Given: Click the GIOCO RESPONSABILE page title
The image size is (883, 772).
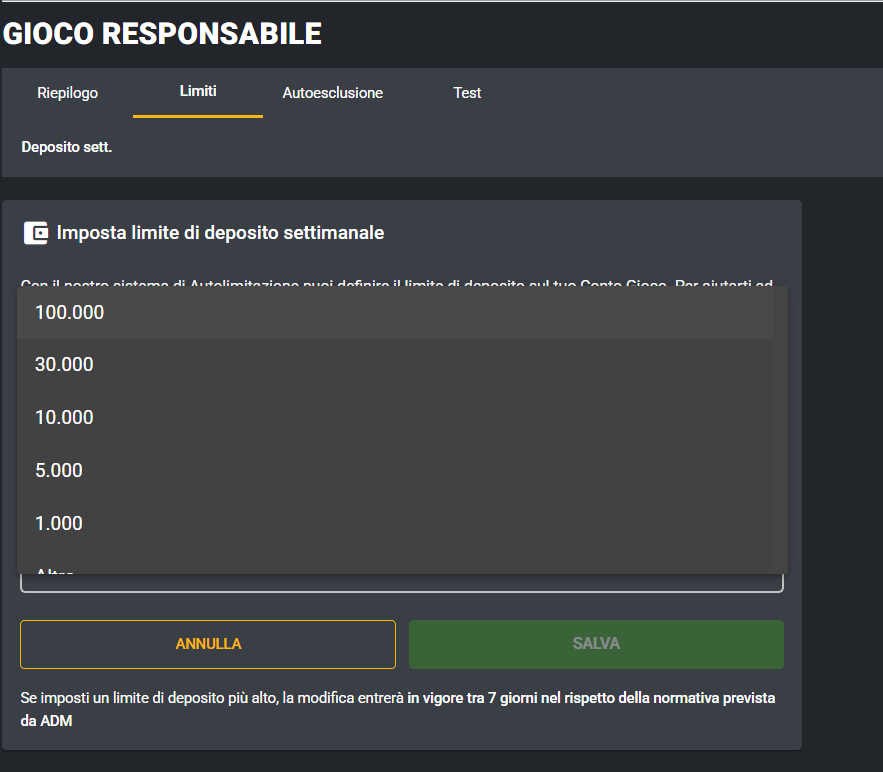Looking at the screenshot, I should coord(162,33).
